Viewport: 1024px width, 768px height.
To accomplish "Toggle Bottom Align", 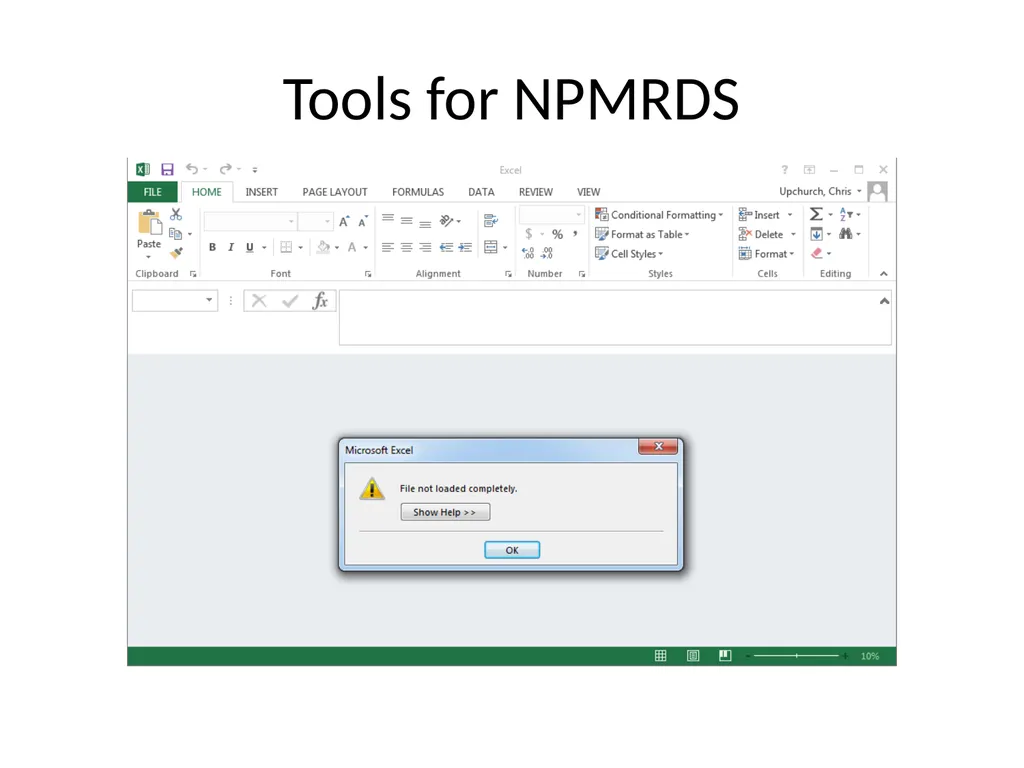I will (425, 223).
